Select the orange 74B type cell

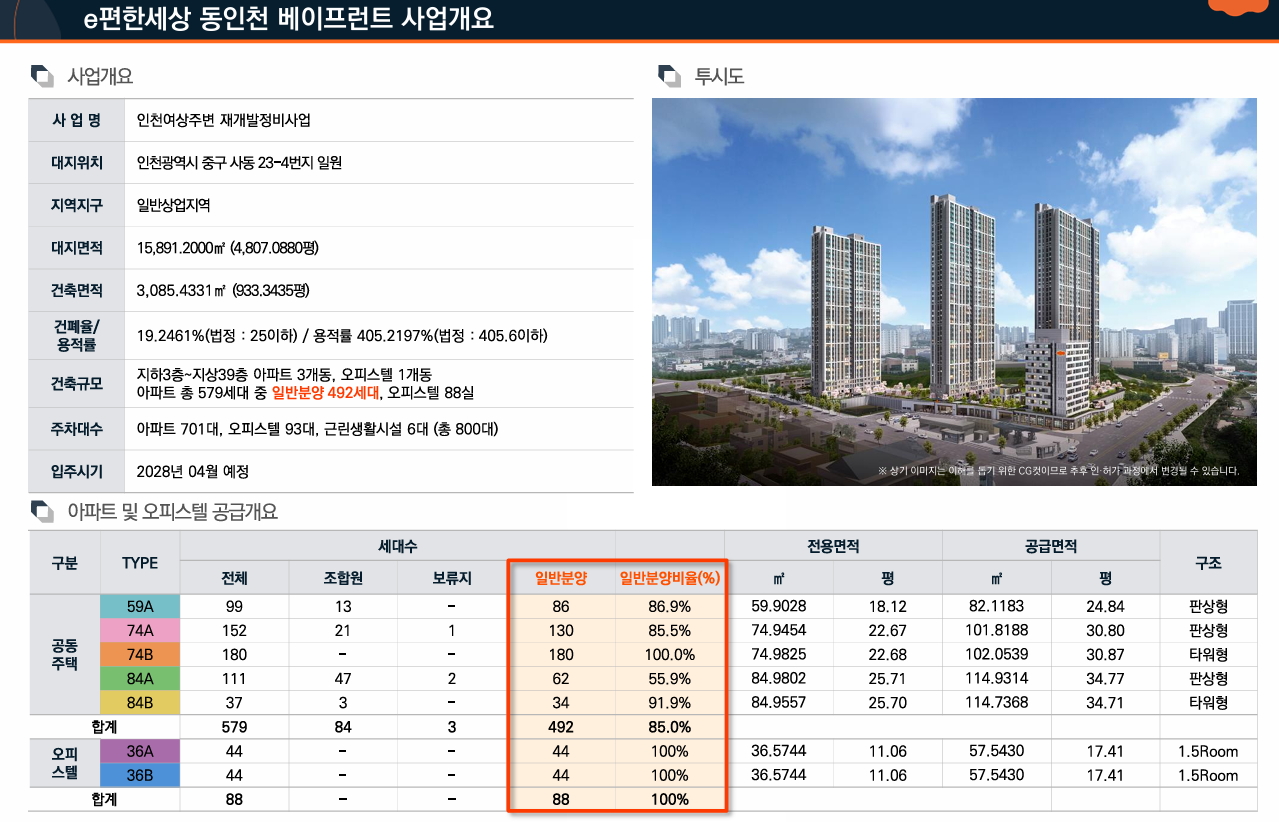click(x=140, y=655)
